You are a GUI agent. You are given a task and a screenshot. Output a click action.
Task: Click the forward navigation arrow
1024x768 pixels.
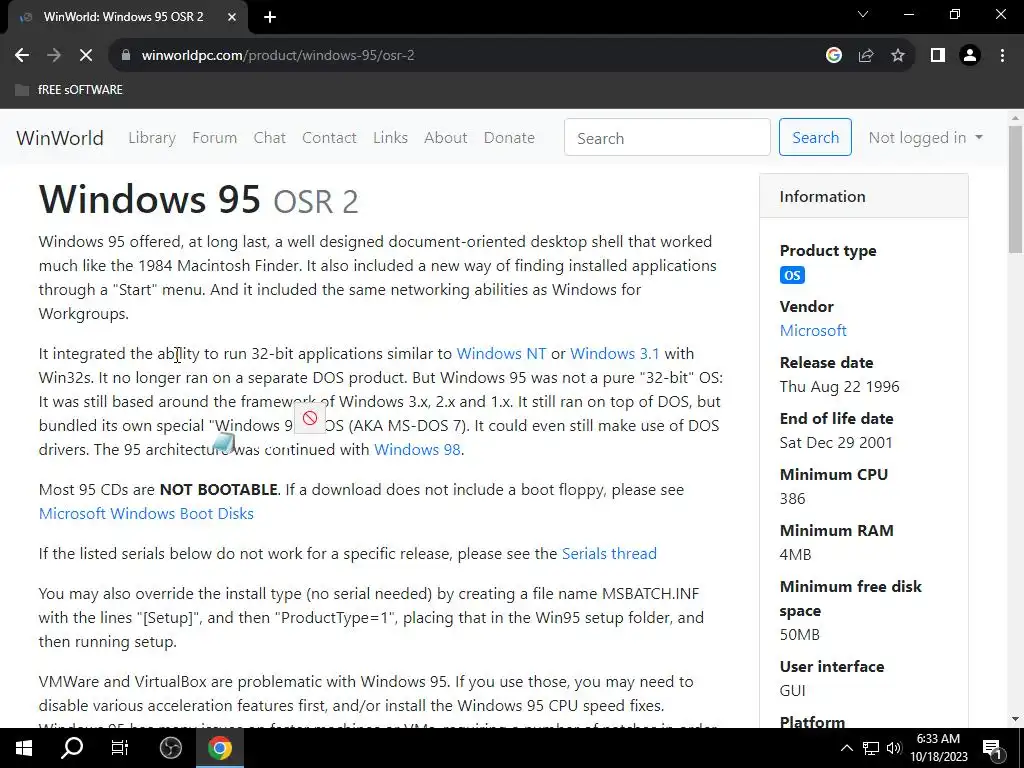[x=54, y=56]
